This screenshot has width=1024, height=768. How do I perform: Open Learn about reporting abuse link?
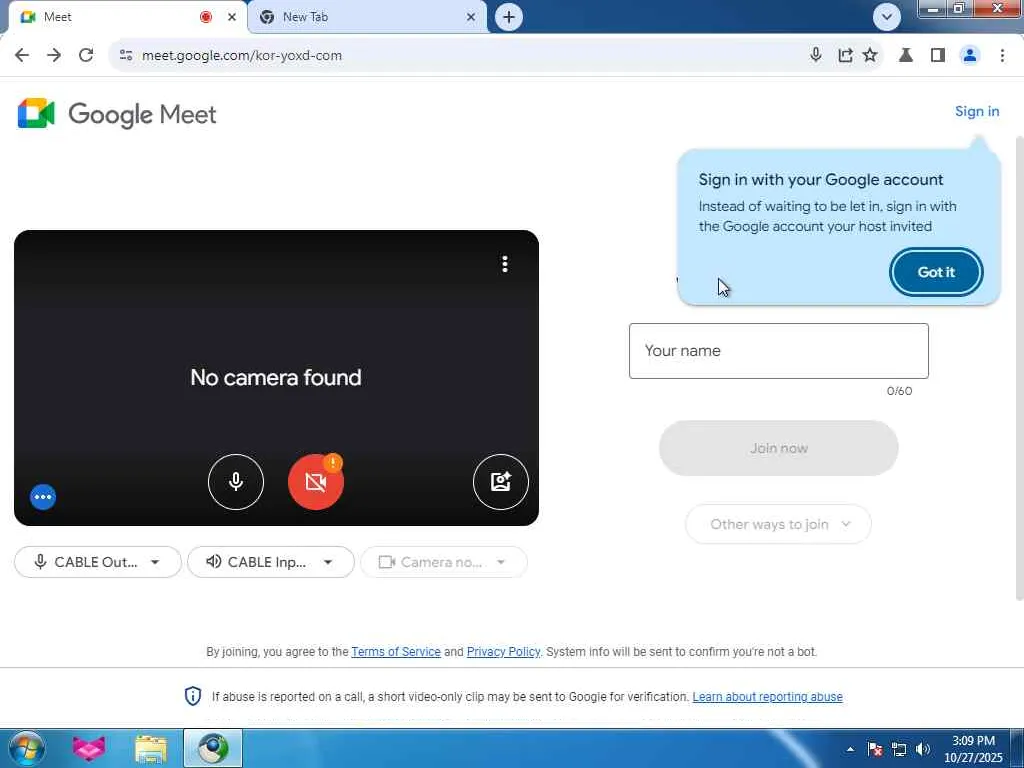[x=767, y=697]
